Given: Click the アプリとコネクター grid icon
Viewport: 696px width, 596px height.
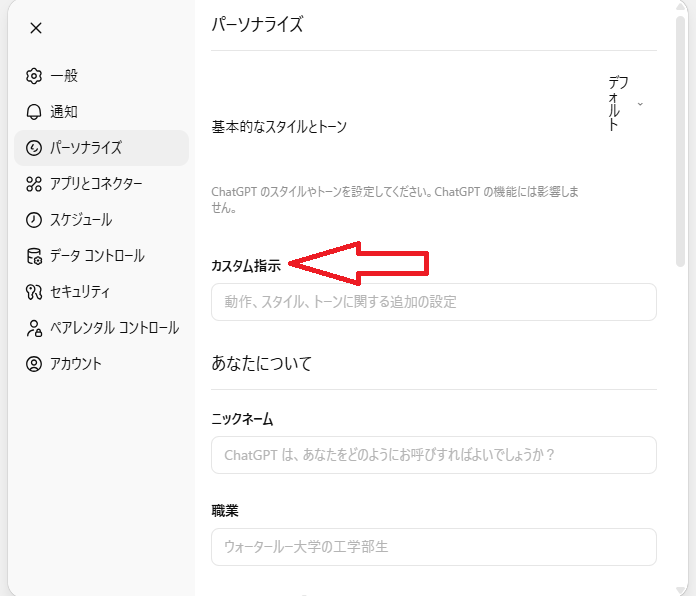Looking at the screenshot, I should point(34,184).
